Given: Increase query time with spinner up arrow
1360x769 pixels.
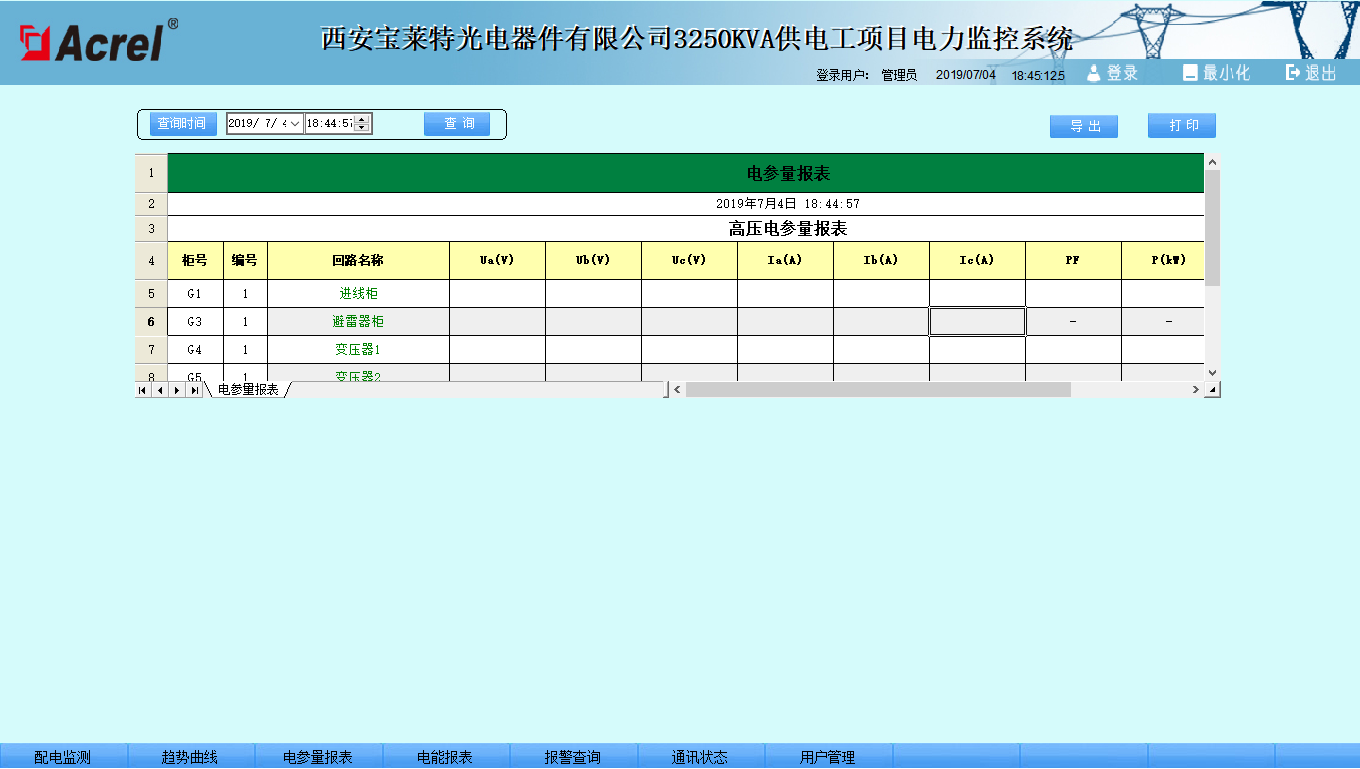Looking at the screenshot, I should (x=362, y=119).
